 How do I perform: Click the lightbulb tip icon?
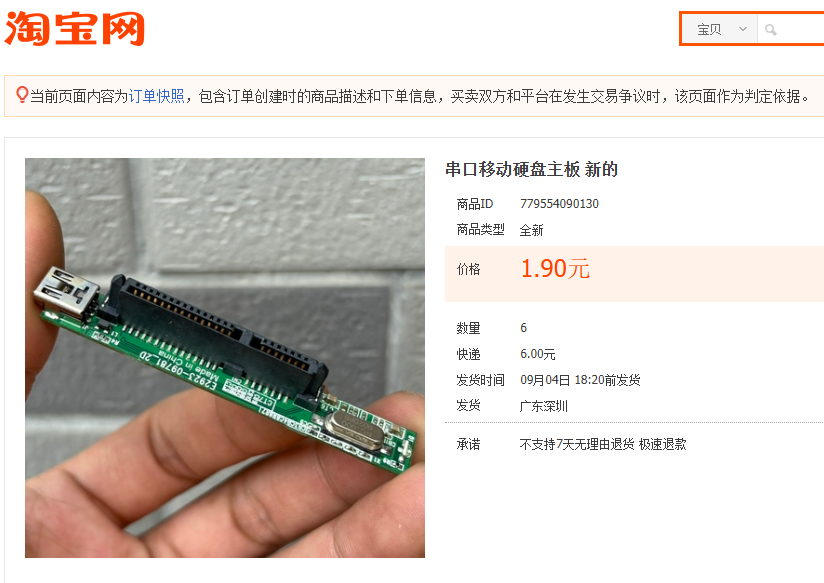pyautogui.click(x=22, y=95)
